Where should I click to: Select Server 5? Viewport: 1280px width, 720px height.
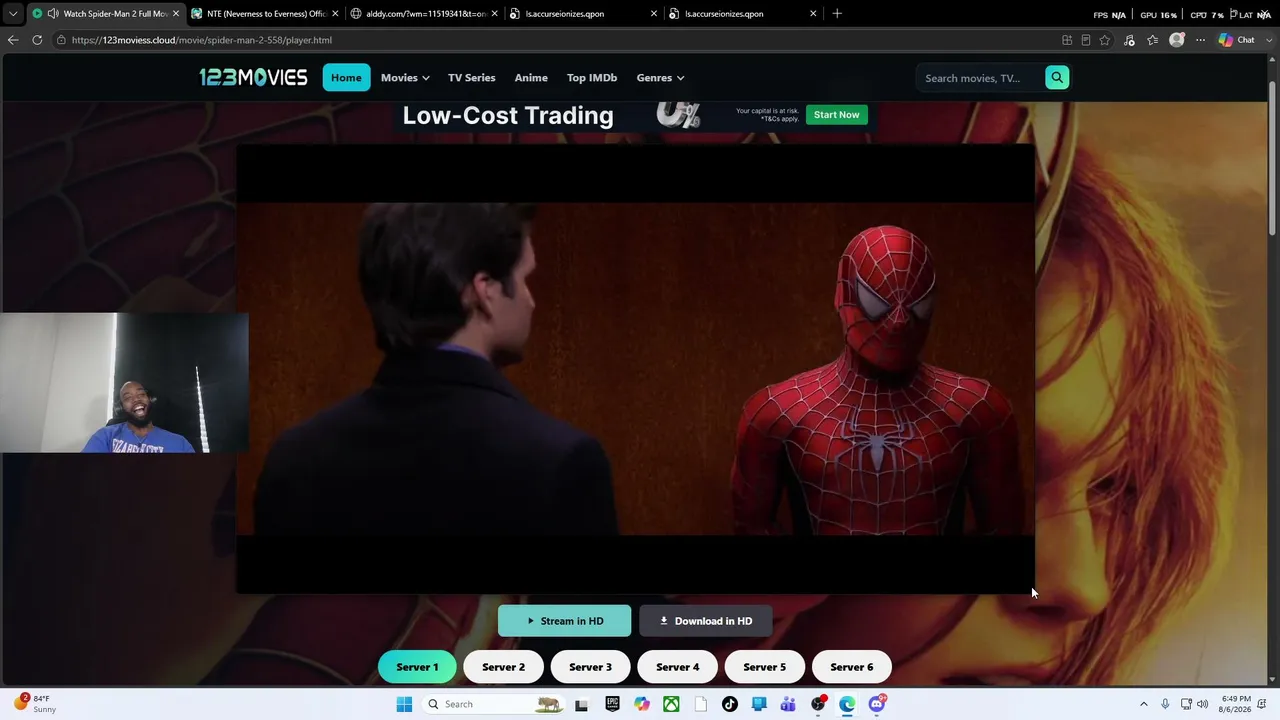coord(764,667)
